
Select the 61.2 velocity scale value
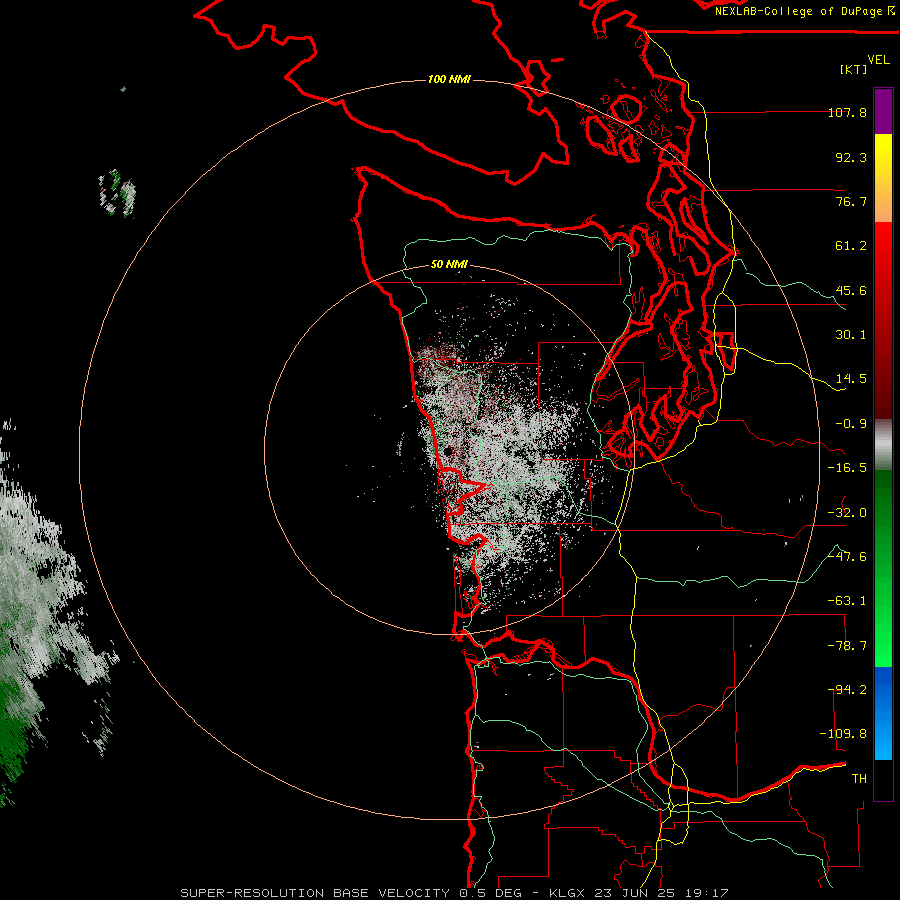851,246
